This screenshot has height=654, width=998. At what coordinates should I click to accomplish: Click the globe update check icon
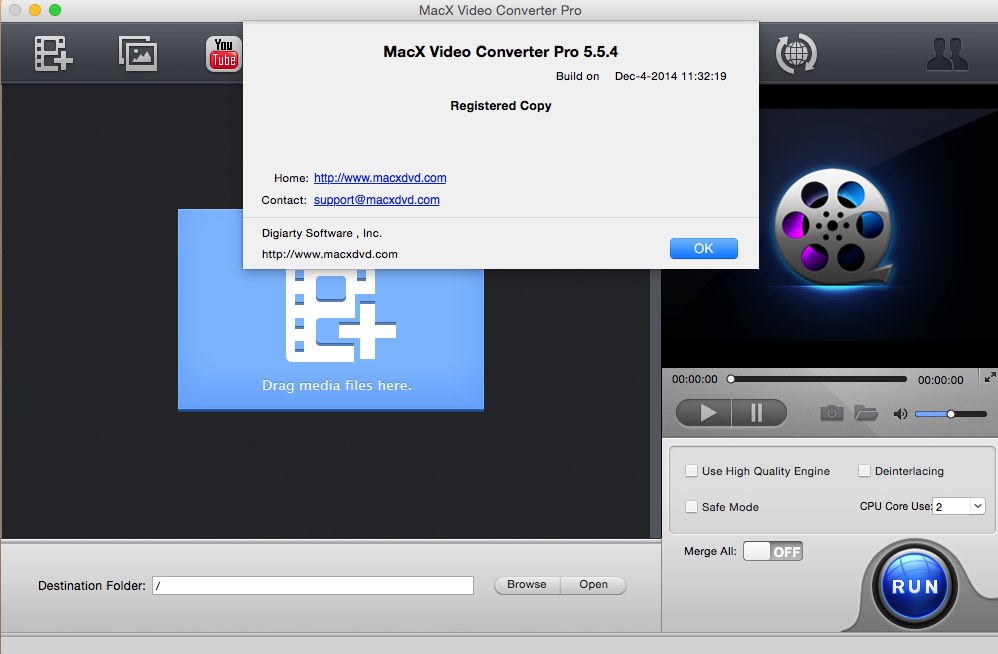(x=796, y=53)
